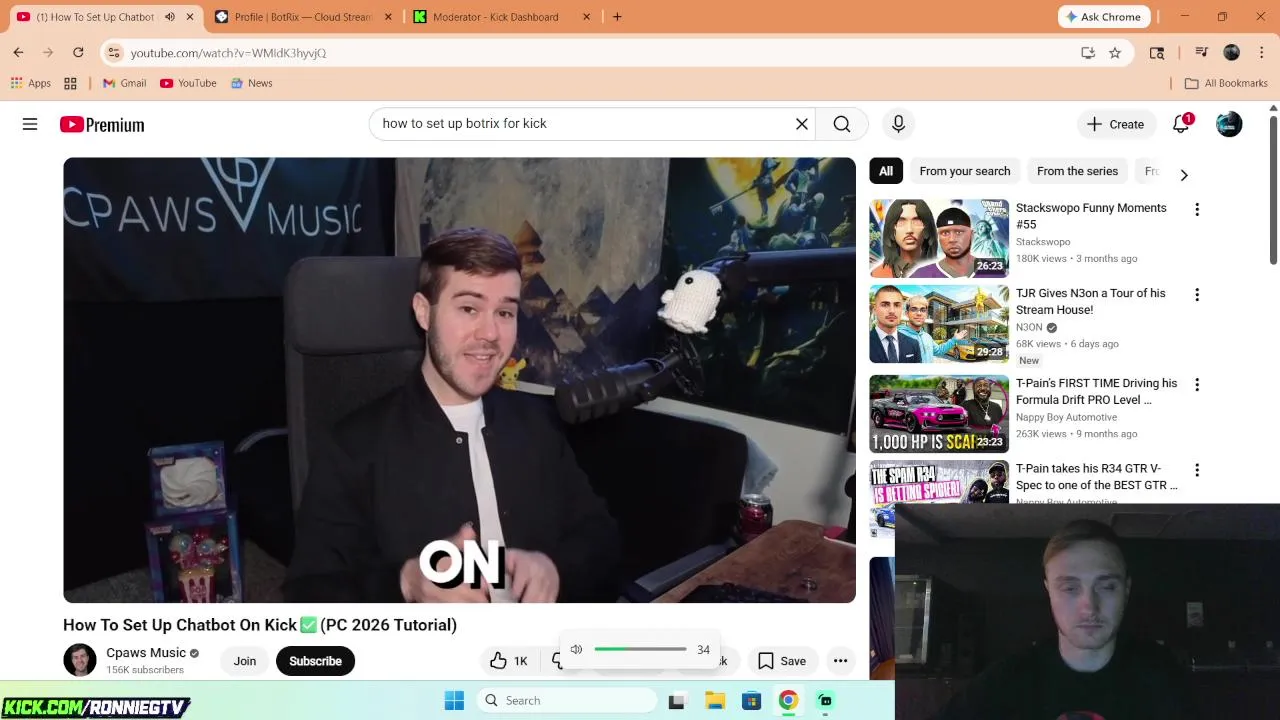The width and height of the screenshot is (1280, 720).
Task: Open All Bookmarks folder
Action: tap(1226, 83)
